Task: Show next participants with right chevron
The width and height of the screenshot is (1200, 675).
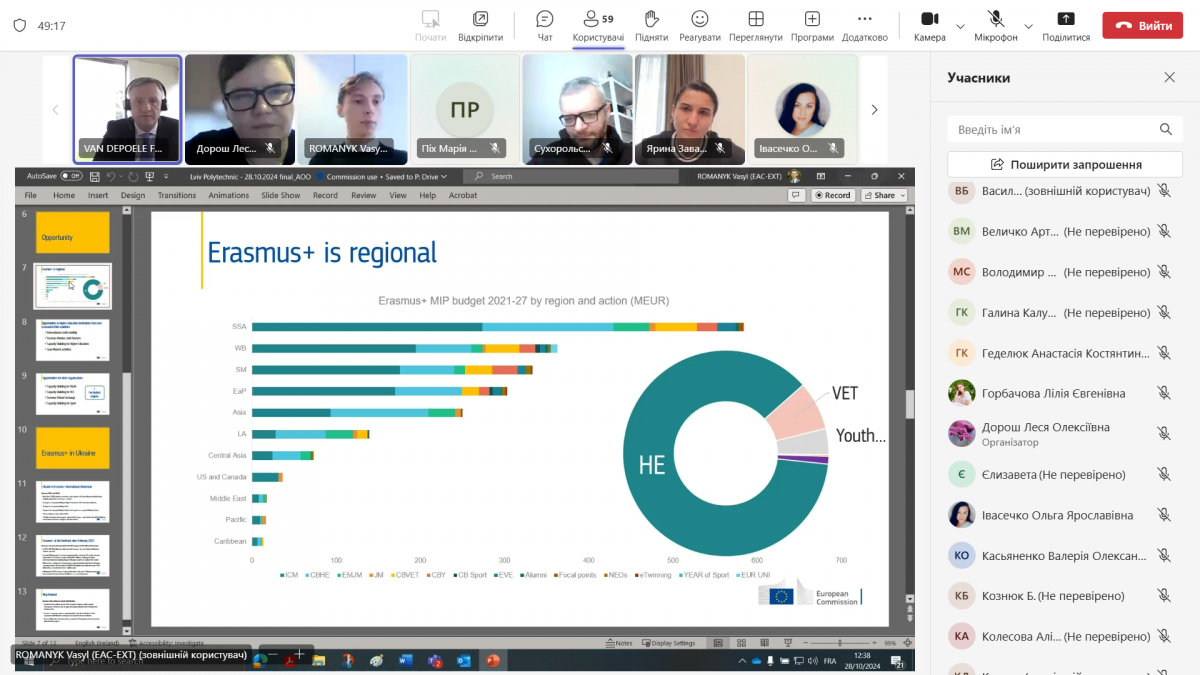Action: point(874,110)
